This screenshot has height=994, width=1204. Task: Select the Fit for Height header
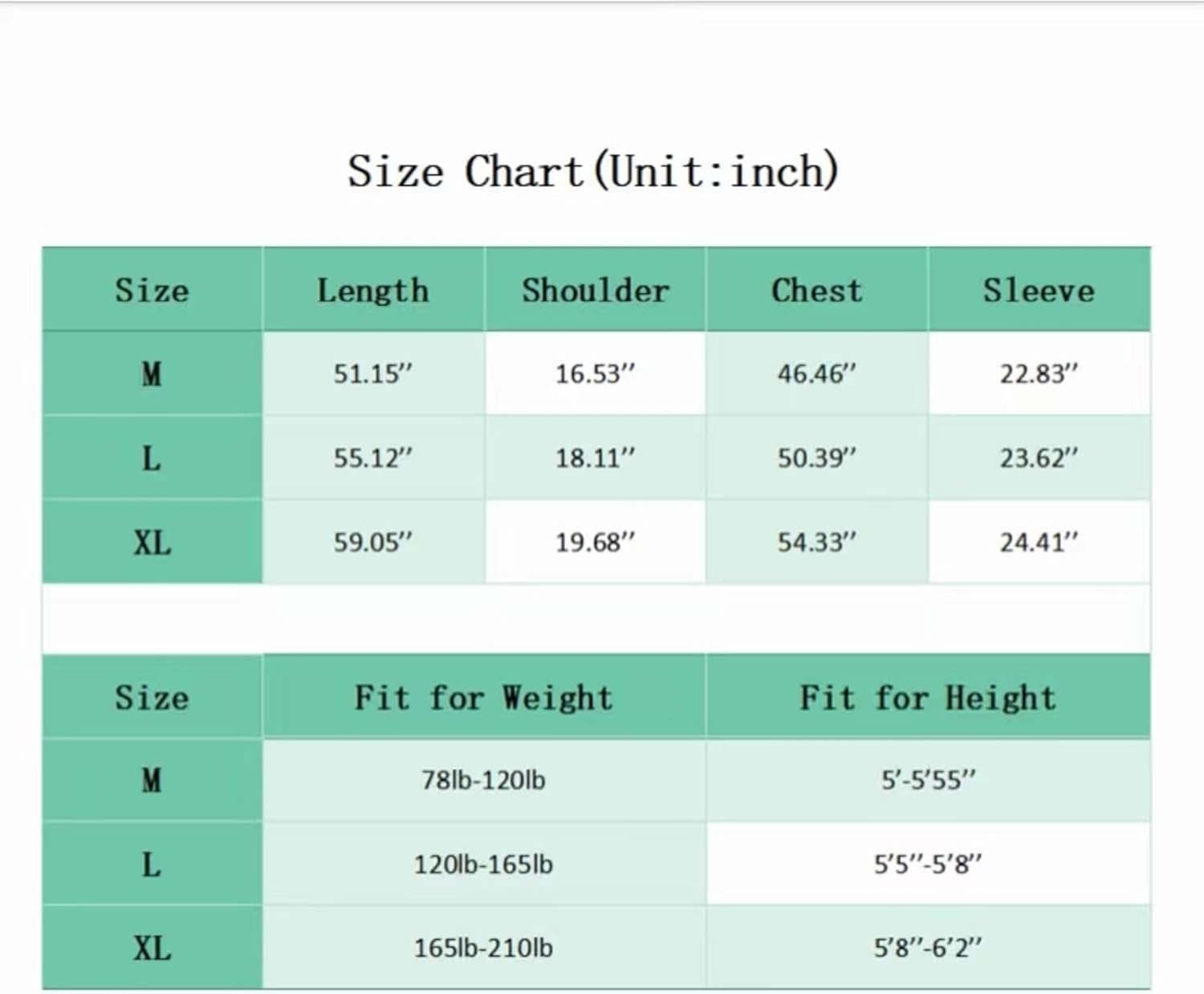[929, 697]
